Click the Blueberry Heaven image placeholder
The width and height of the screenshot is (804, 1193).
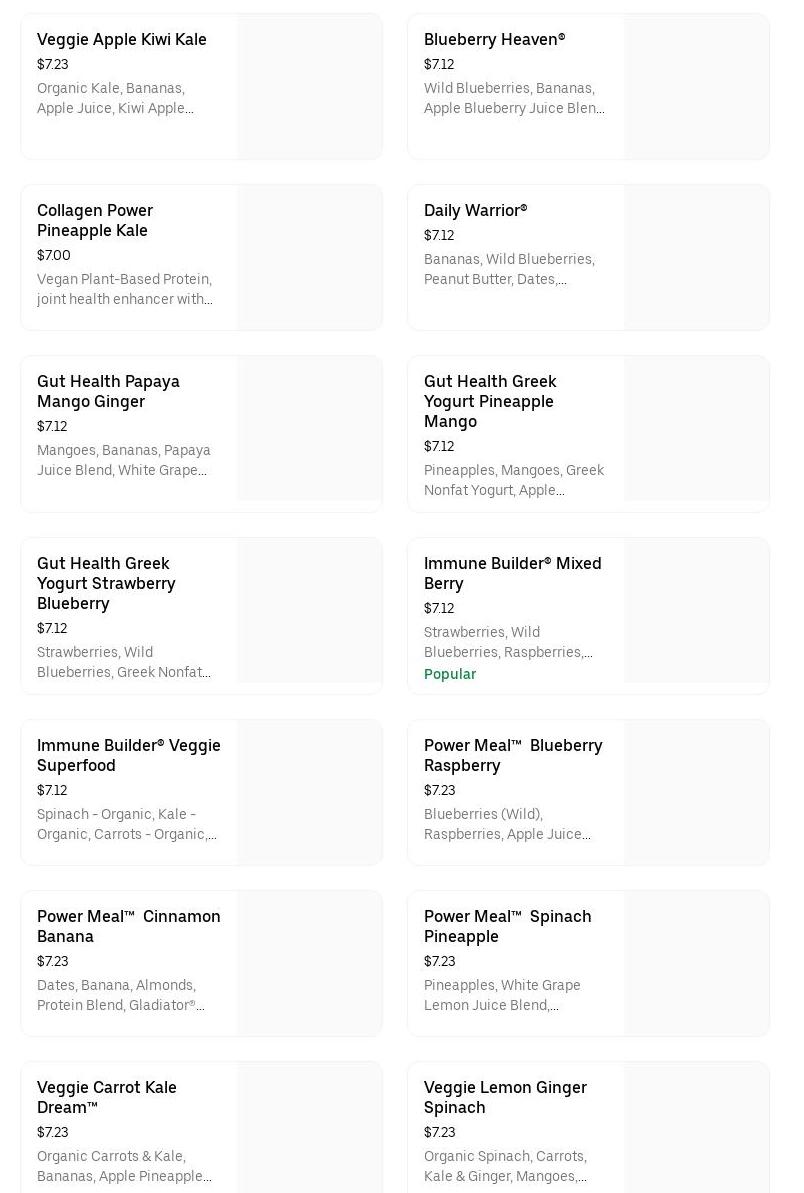696,87
